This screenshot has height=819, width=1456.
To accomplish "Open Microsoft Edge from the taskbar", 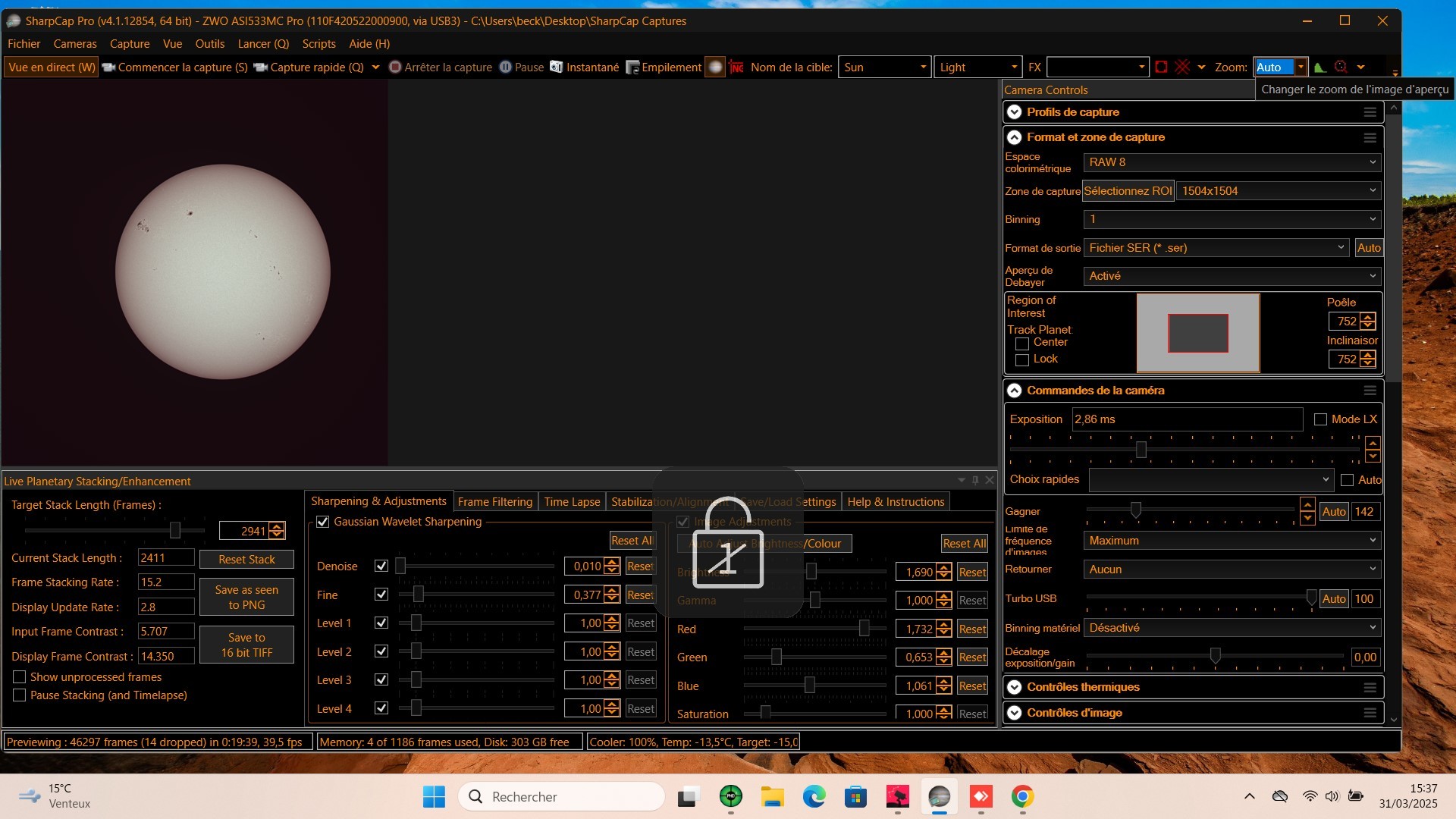I will pos(814,797).
